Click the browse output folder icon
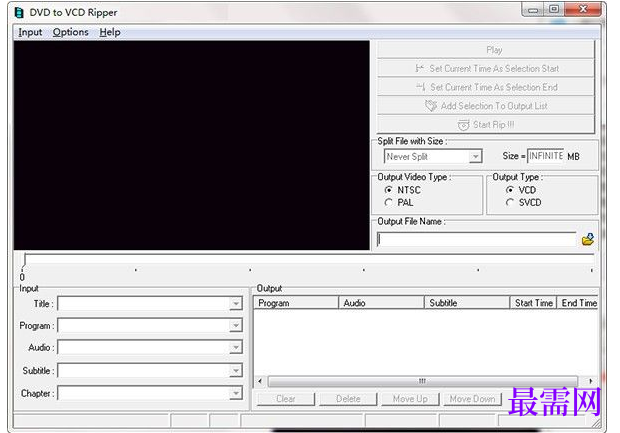This screenshot has height=433, width=620. click(x=588, y=239)
